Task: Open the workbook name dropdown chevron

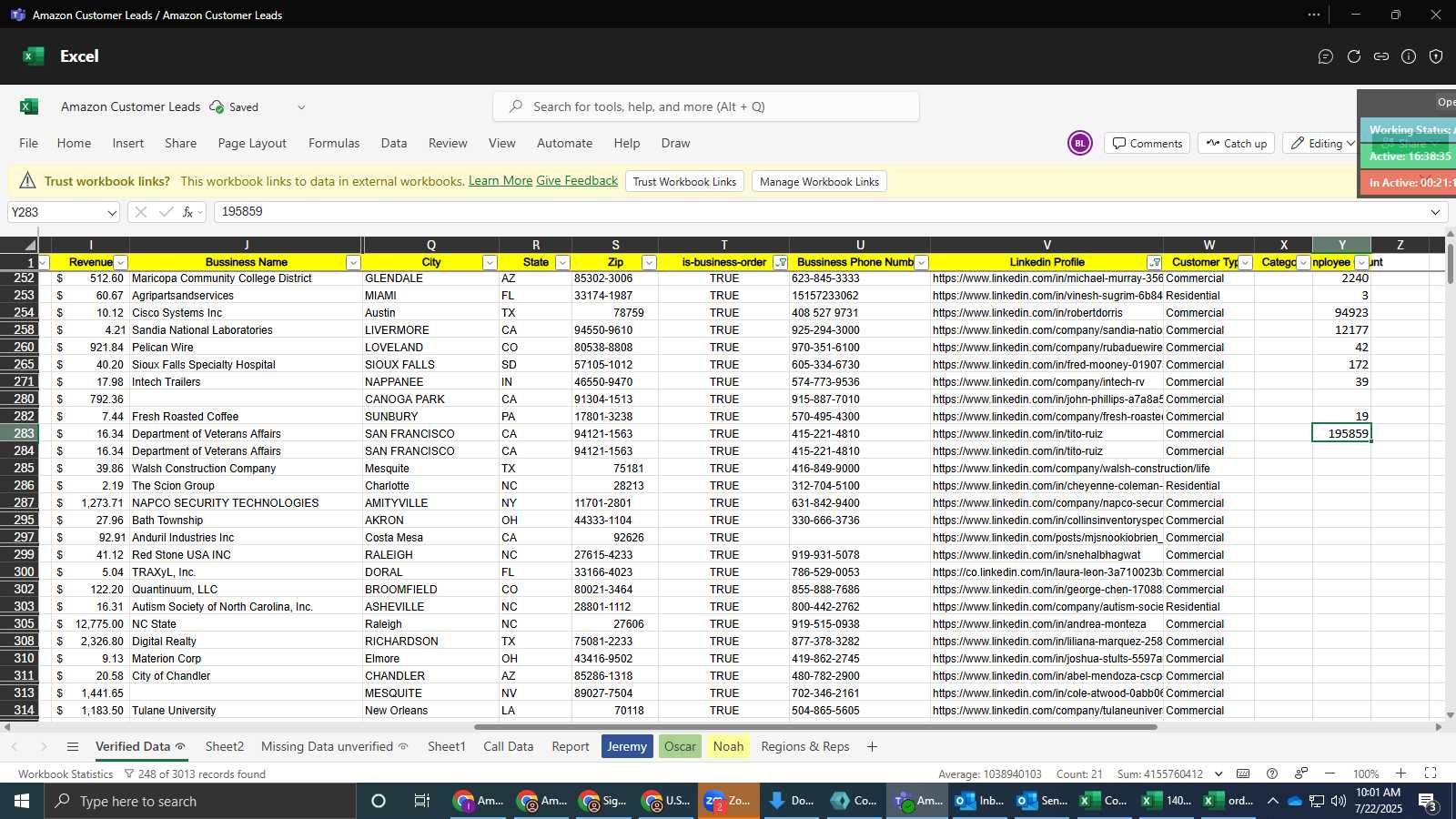Action: (301, 107)
